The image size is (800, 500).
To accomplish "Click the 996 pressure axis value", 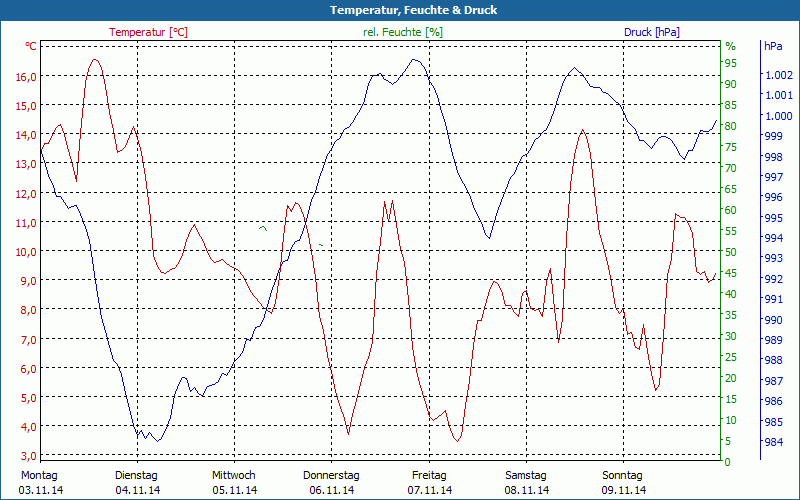I will coord(773,197).
